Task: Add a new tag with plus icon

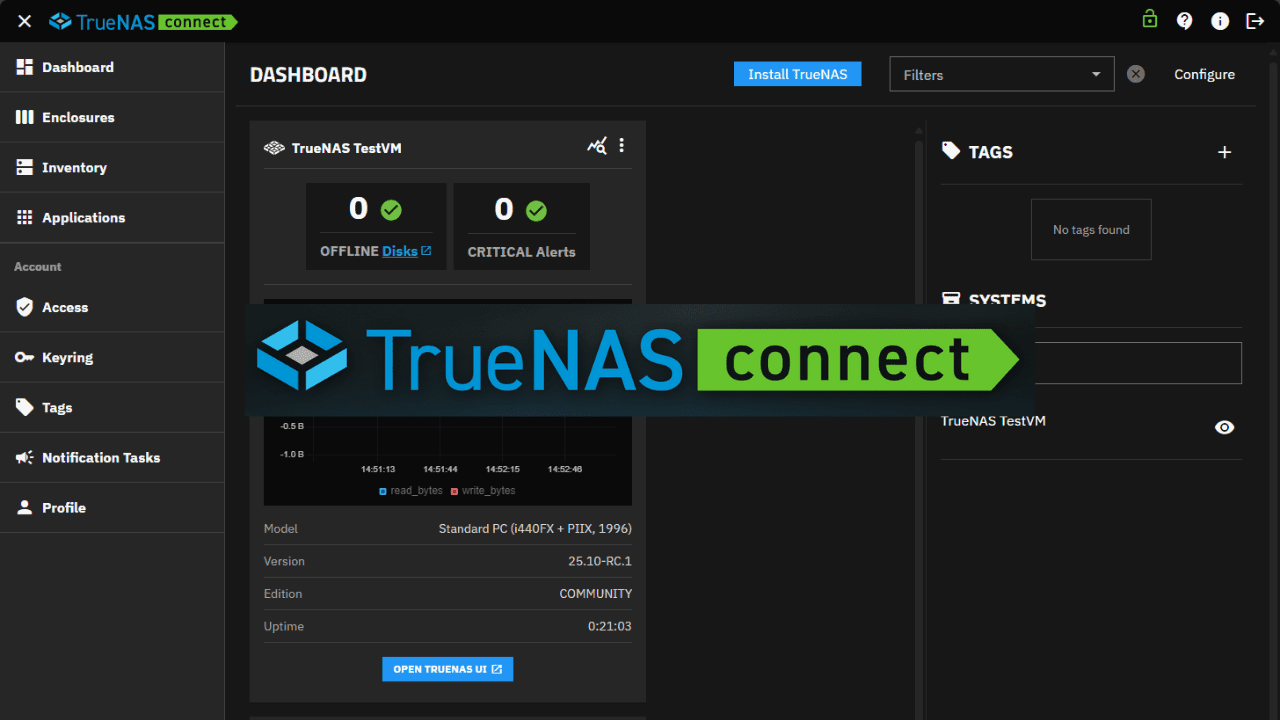Action: [x=1225, y=152]
